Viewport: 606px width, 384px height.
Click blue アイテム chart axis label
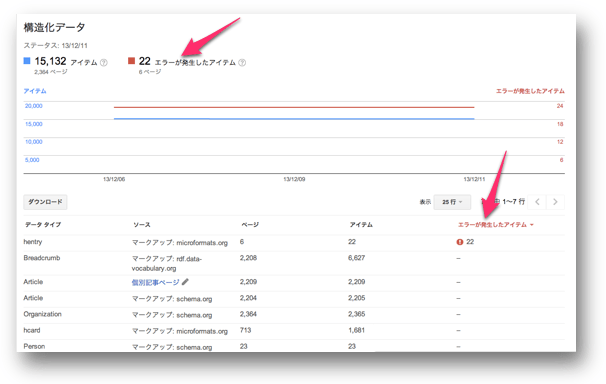(35, 91)
